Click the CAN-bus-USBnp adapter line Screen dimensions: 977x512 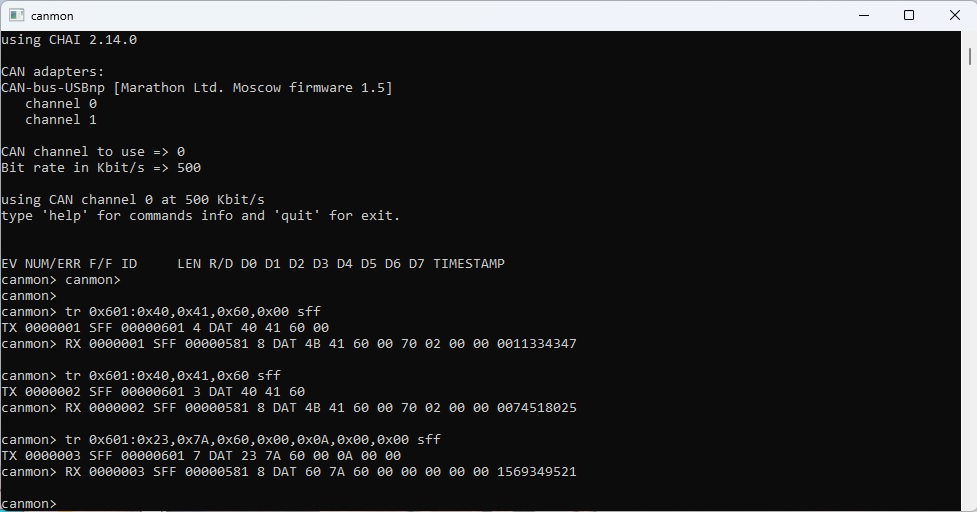[x=197, y=88]
